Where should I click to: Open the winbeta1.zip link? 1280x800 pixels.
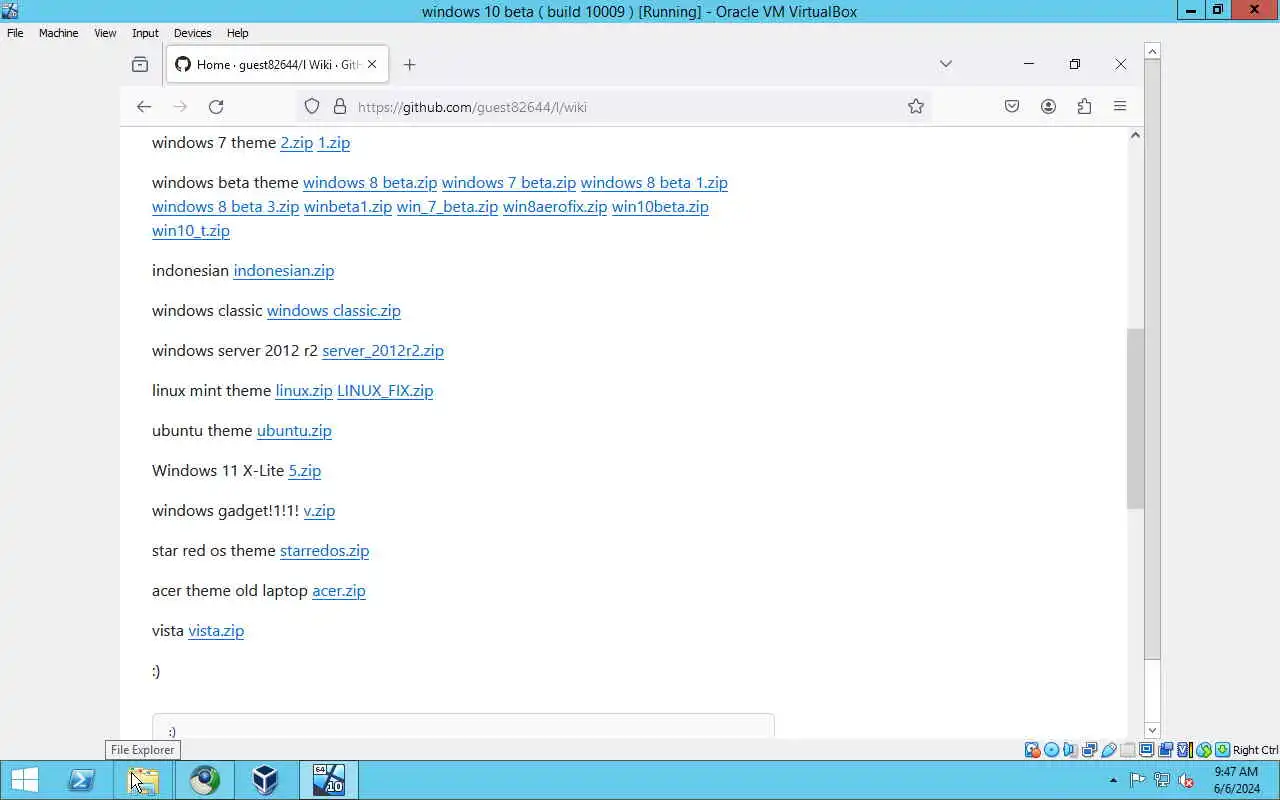pyautogui.click(x=348, y=206)
